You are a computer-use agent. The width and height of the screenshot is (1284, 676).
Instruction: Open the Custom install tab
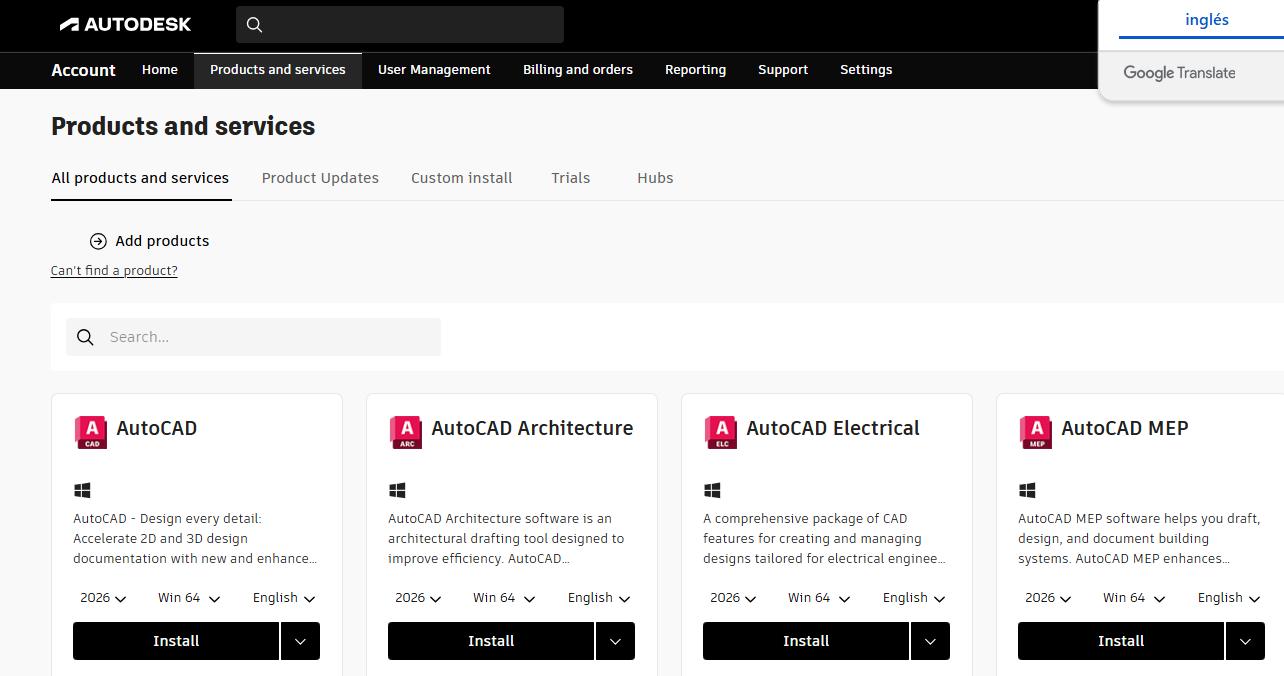click(461, 178)
